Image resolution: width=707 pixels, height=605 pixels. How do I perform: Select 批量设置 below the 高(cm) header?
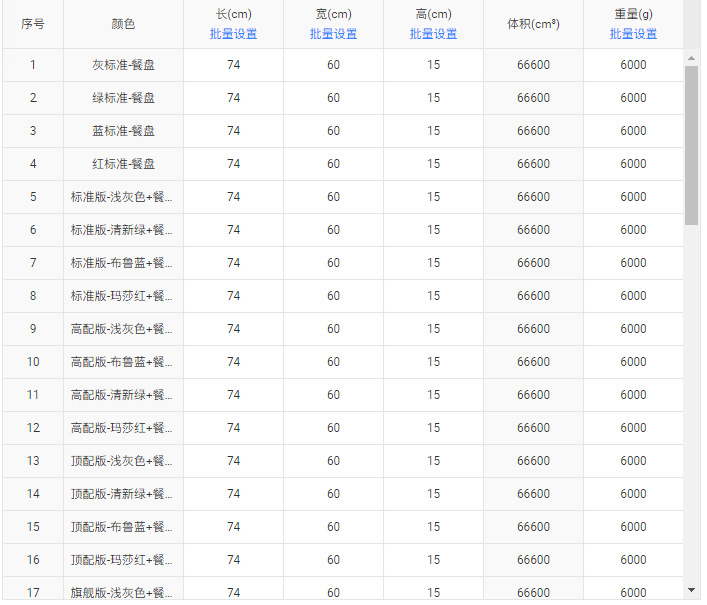click(433, 34)
